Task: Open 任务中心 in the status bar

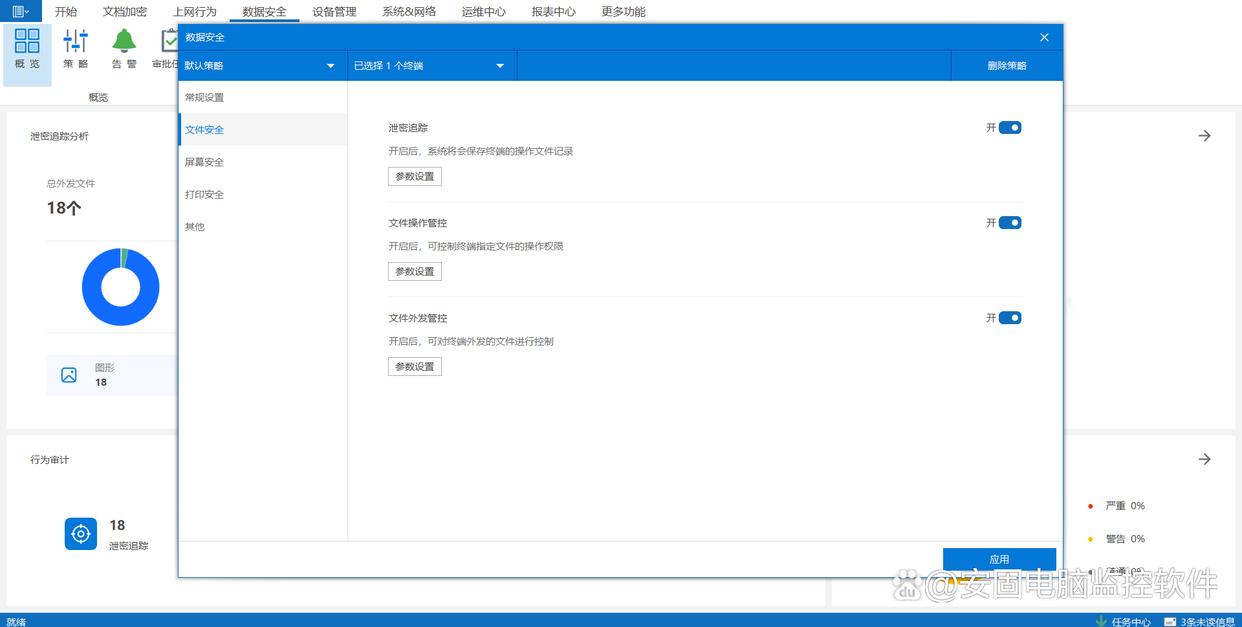Action: click(x=1124, y=621)
